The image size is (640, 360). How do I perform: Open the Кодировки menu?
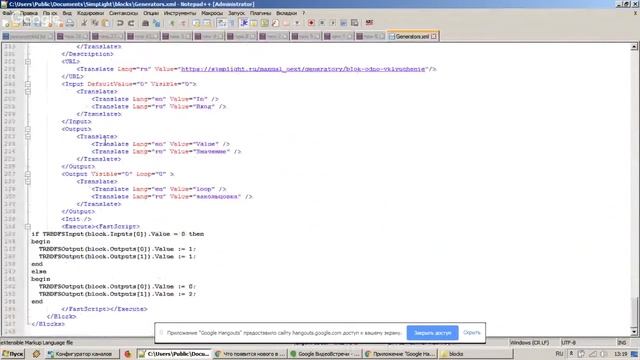90,13
